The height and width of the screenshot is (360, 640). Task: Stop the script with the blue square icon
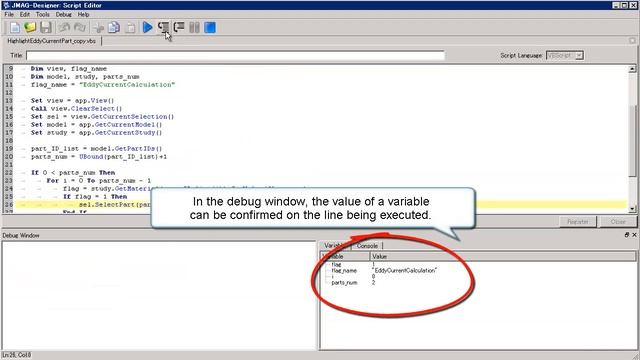[x=210, y=28]
